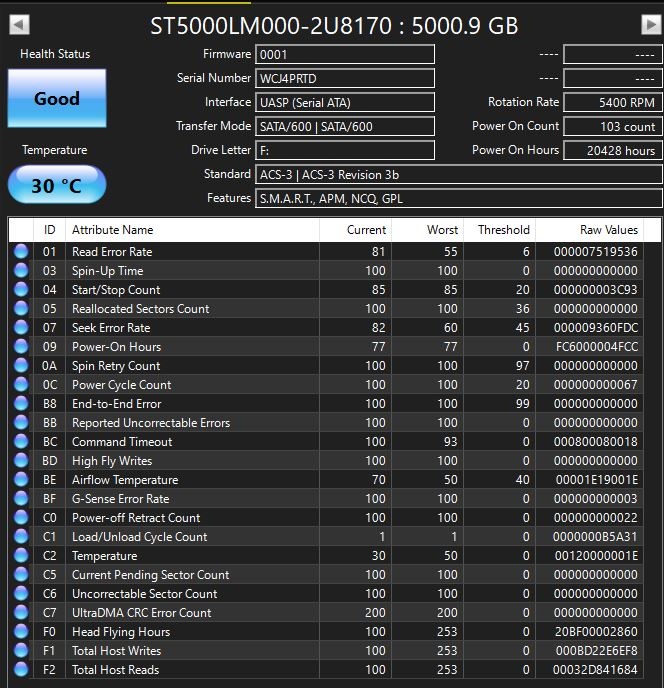Click the status orb beside Total Host Reads
The height and width of the screenshot is (688, 664).
pos(21,670)
